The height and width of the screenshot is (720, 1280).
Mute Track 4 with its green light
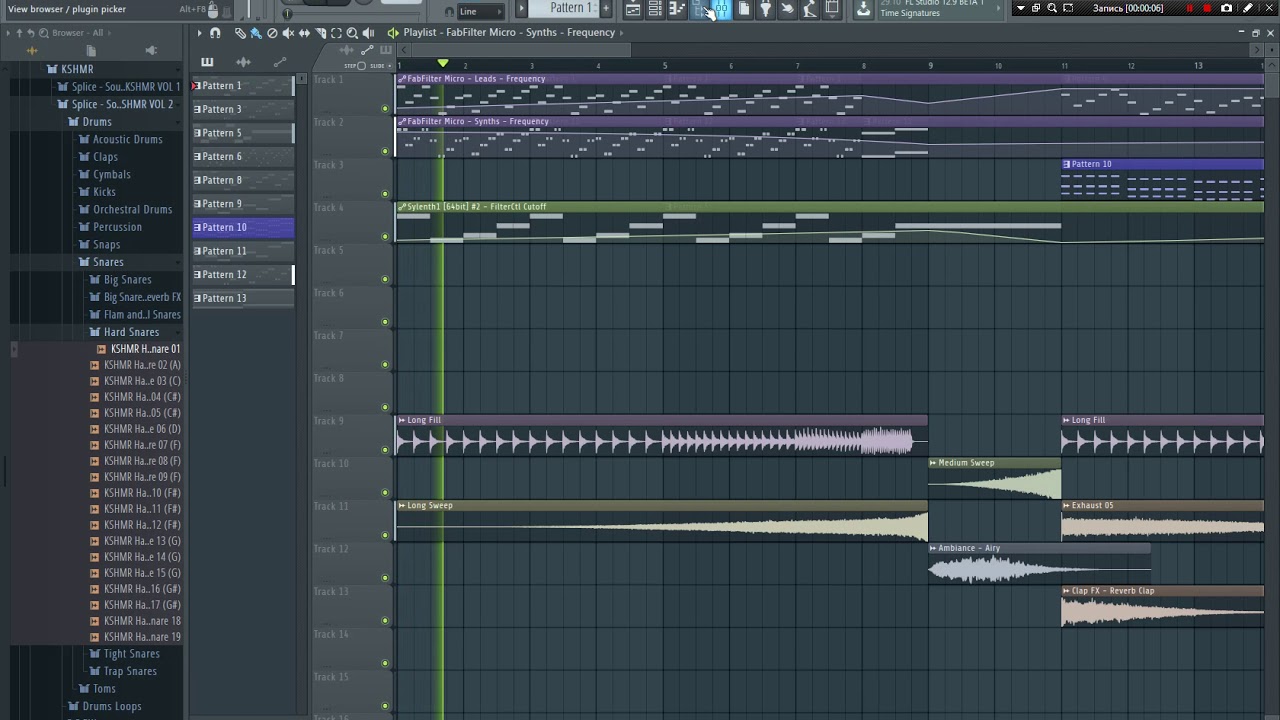point(385,236)
